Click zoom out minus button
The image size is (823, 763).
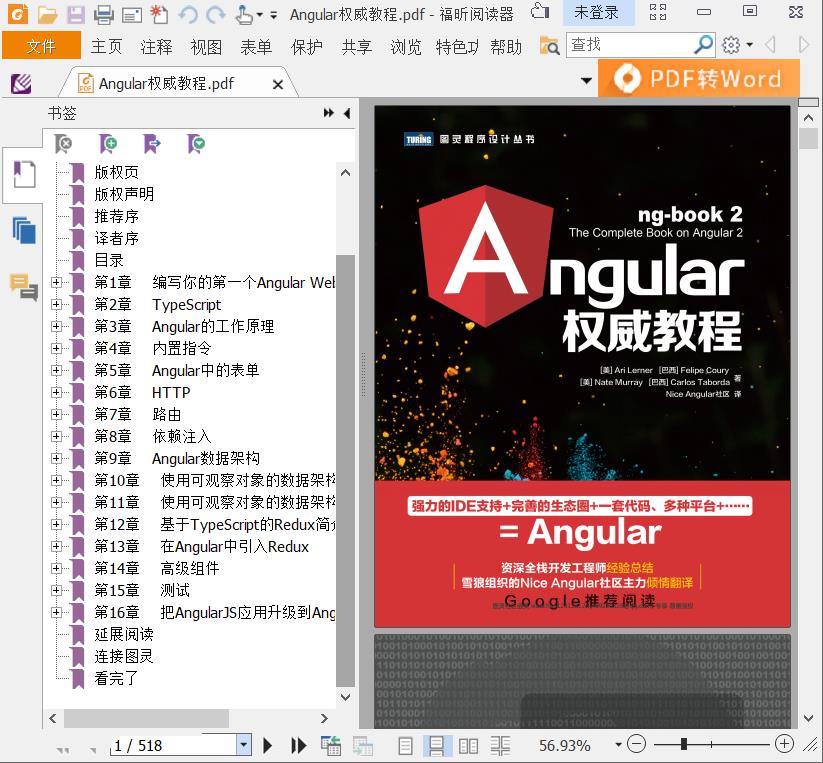pyautogui.click(x=637, y=744)
